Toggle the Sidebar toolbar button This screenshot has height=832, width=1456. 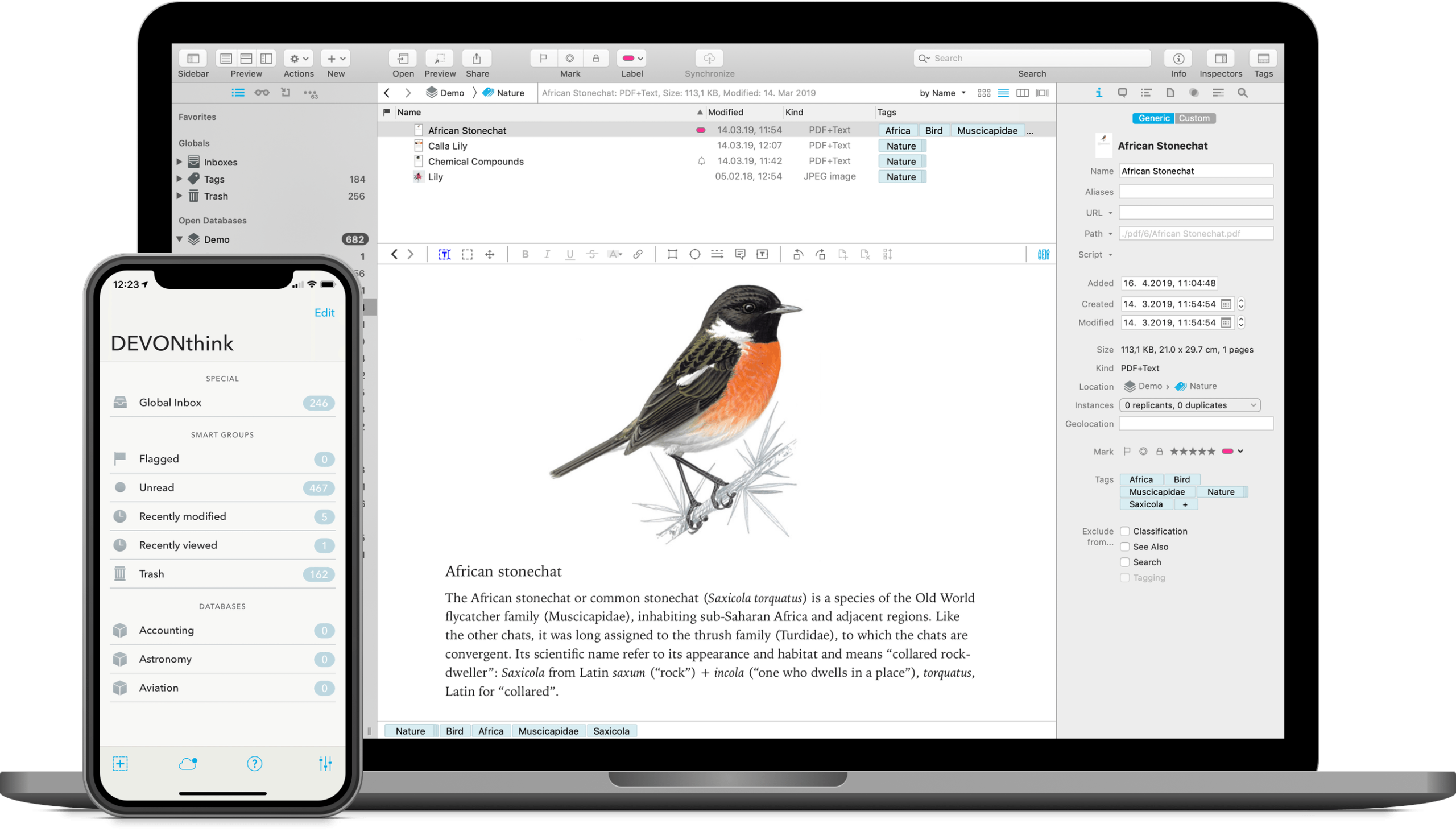193,58
